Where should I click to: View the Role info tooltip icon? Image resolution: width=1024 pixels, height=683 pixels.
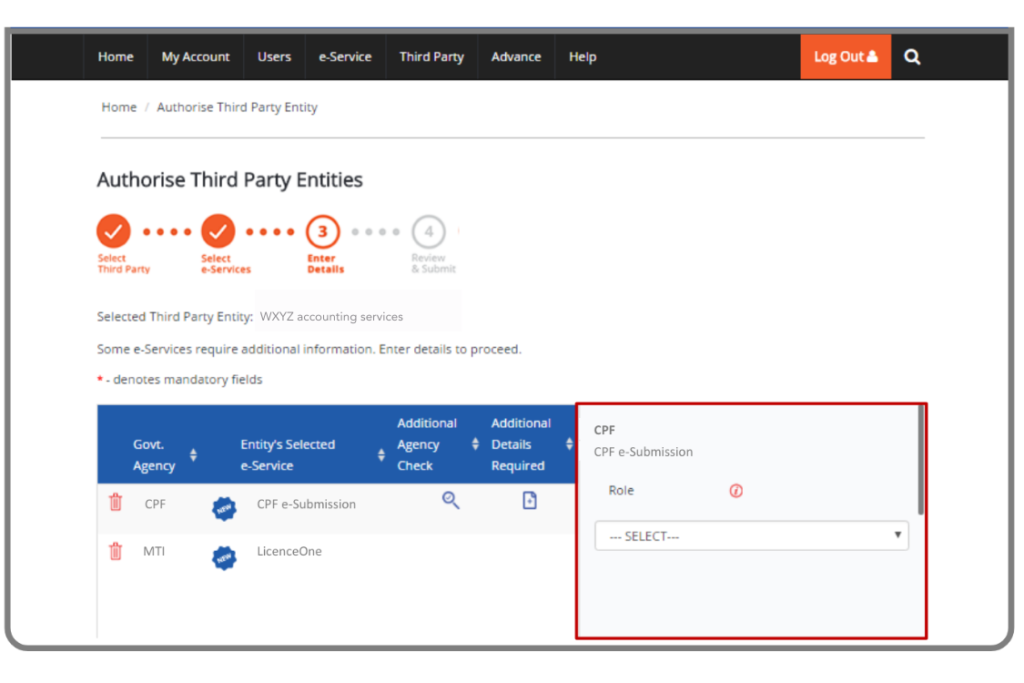click(x=736, y=491)
